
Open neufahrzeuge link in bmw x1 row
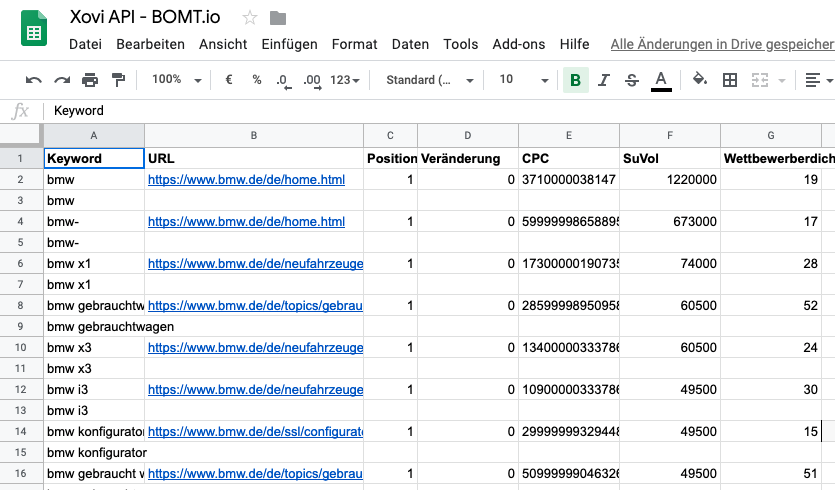coord(256,264)
